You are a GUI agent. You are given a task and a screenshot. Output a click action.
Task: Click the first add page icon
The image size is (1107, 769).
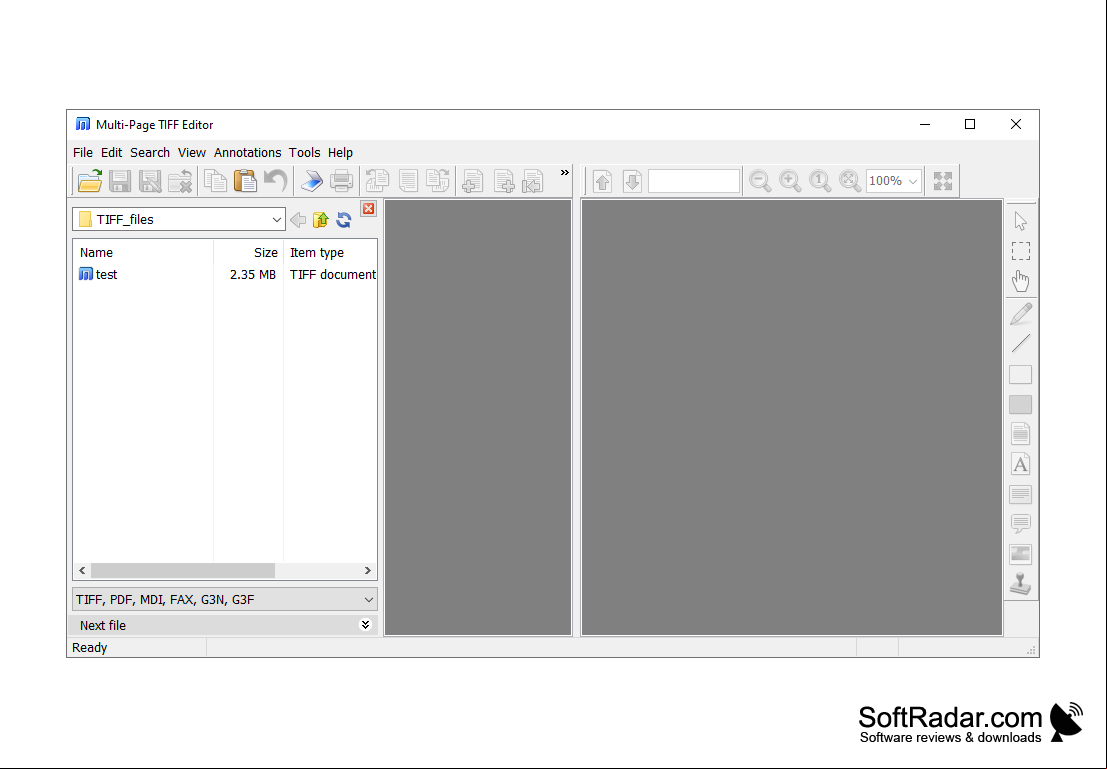(x=472, y=181)
